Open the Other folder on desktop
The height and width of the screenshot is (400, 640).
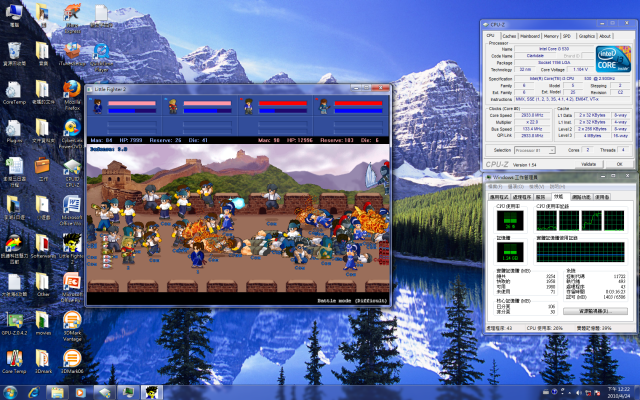click(43, 284)
